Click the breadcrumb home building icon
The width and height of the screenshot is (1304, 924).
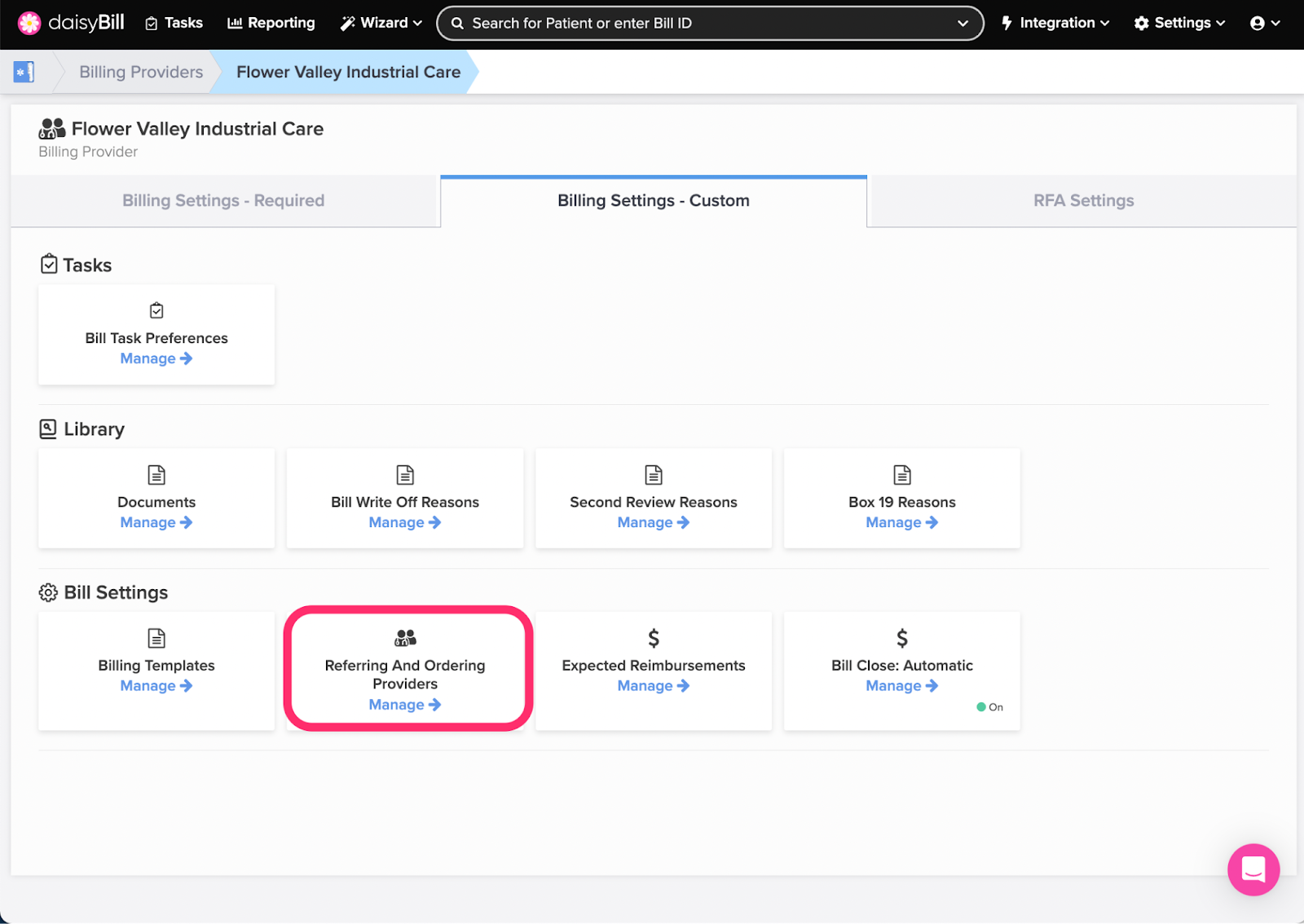click(x=24, y=72)
